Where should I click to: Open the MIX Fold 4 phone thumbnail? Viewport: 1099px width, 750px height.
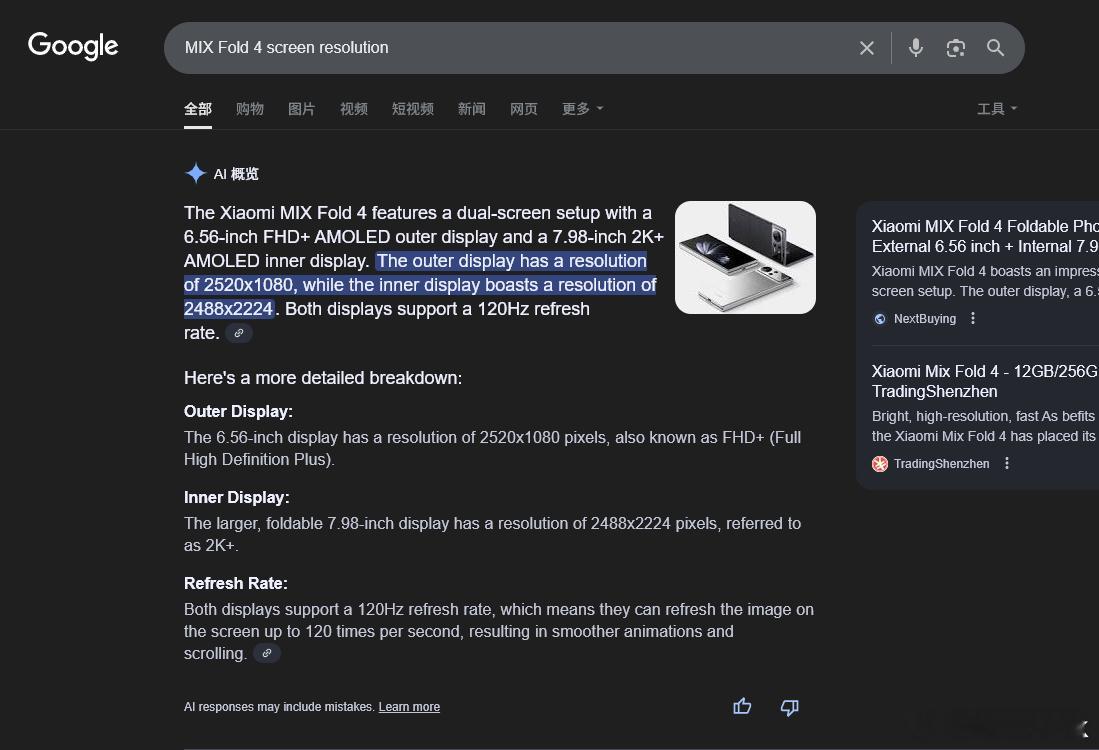click(745, 257)
